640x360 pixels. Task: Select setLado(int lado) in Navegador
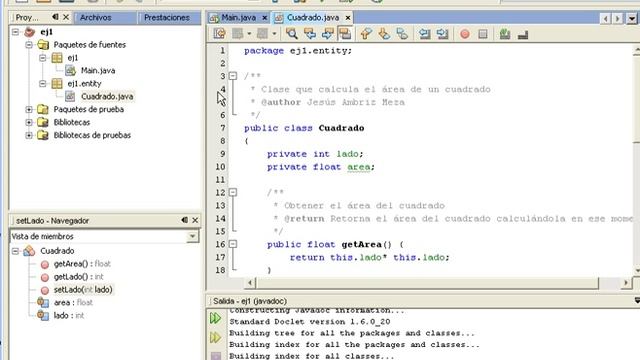[x=83, y=289]
